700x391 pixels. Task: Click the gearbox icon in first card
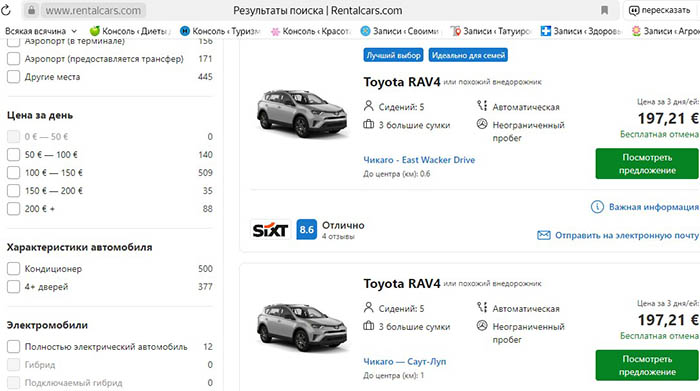[x=482, y=106]
